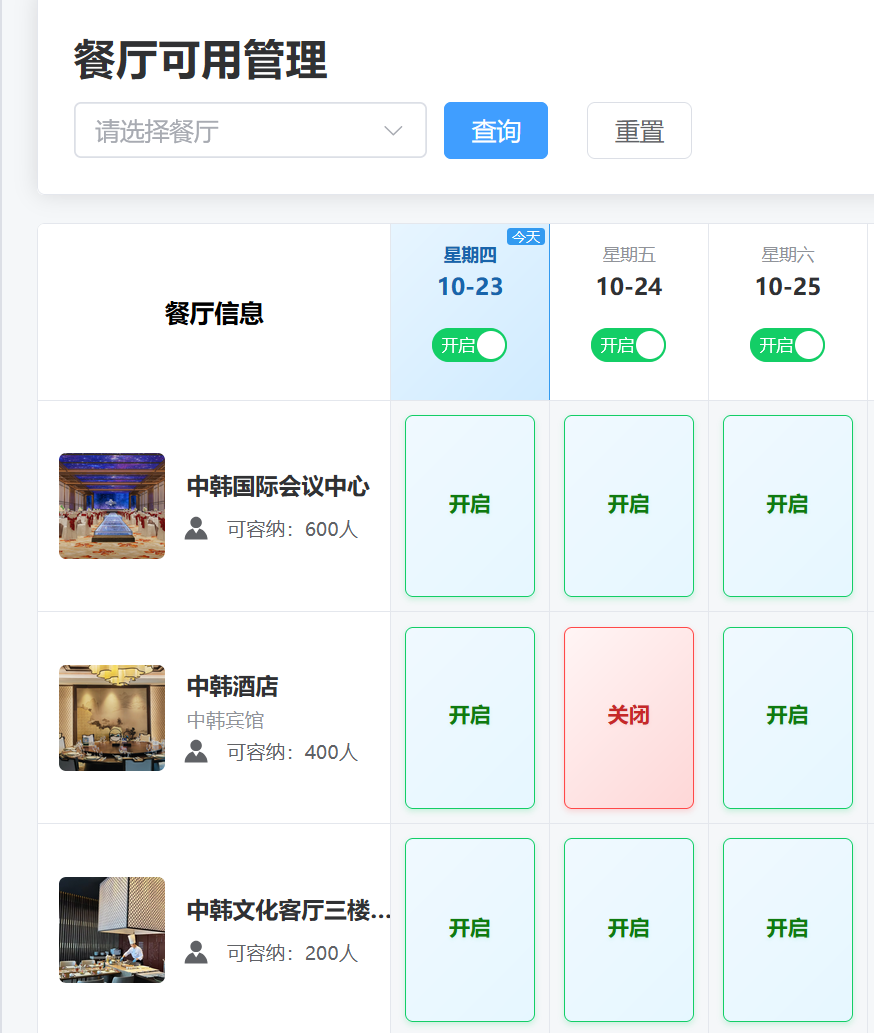Disable the 10-24 Friday availability switch
The height and width of the screenshot is (1033, 874).
coord(628,345)
